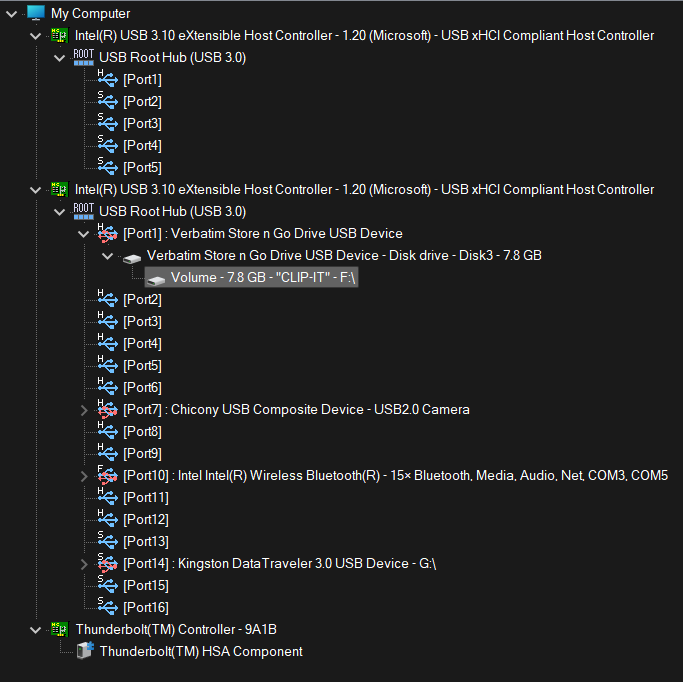Collapse the host controller above the five-port hub

[35, 36]
